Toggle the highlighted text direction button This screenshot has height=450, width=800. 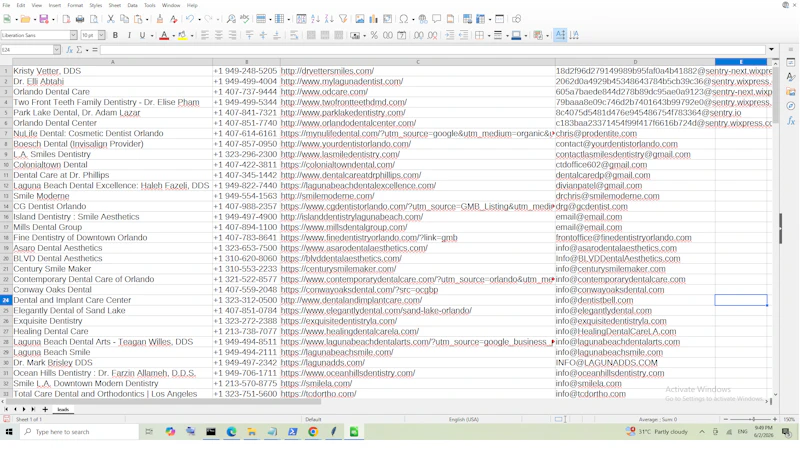click(x=560, y=35)
